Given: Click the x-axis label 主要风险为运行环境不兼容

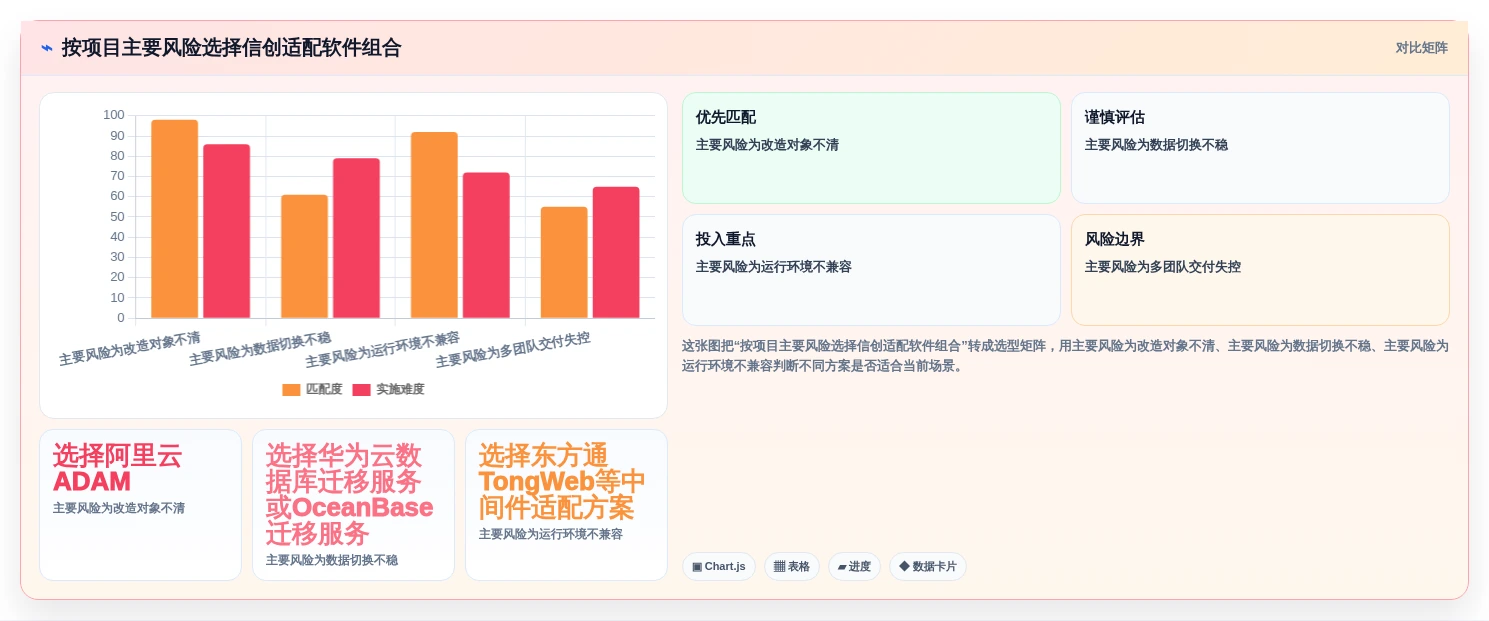Looking at the screenshot, I should [x=383, y=349].
